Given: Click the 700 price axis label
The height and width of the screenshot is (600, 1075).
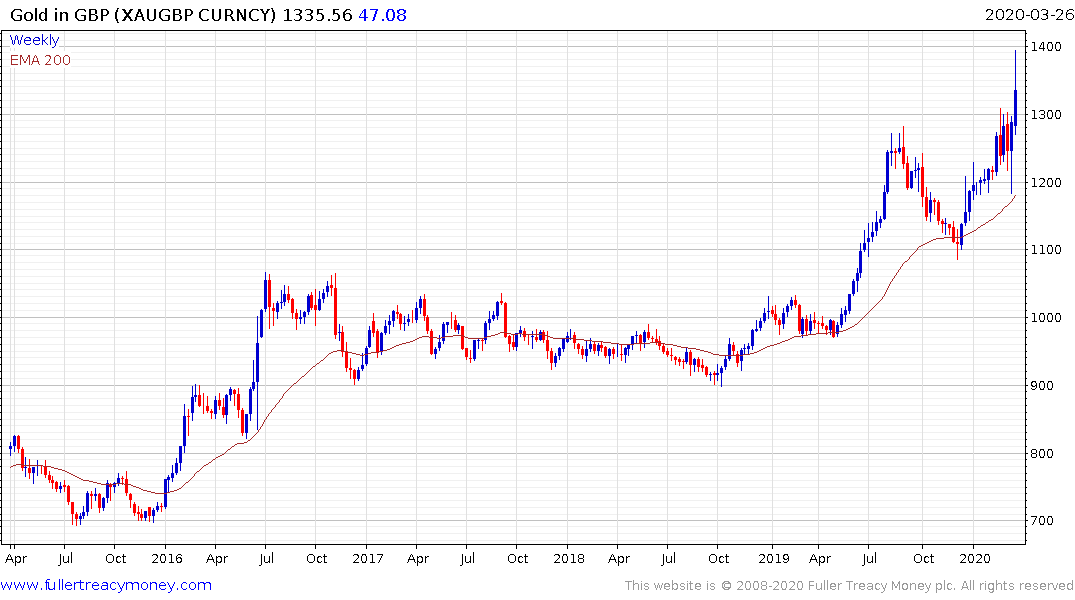Looking at the screenshot, I should pyautogui.click(x=1042, y=520).
